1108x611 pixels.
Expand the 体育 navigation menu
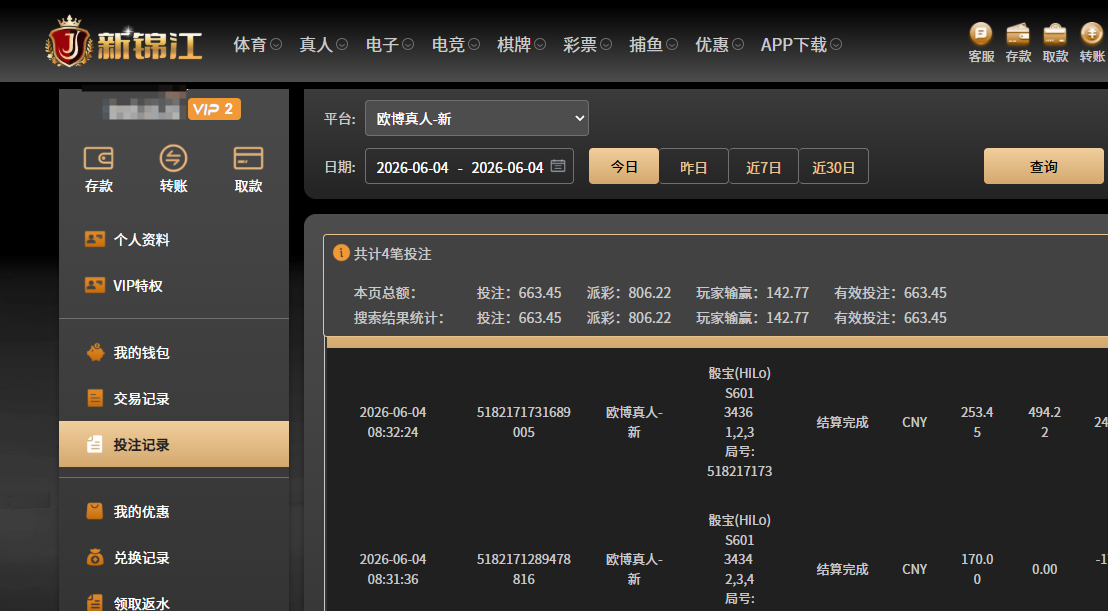pyautogui.click(x=257, y=45)
